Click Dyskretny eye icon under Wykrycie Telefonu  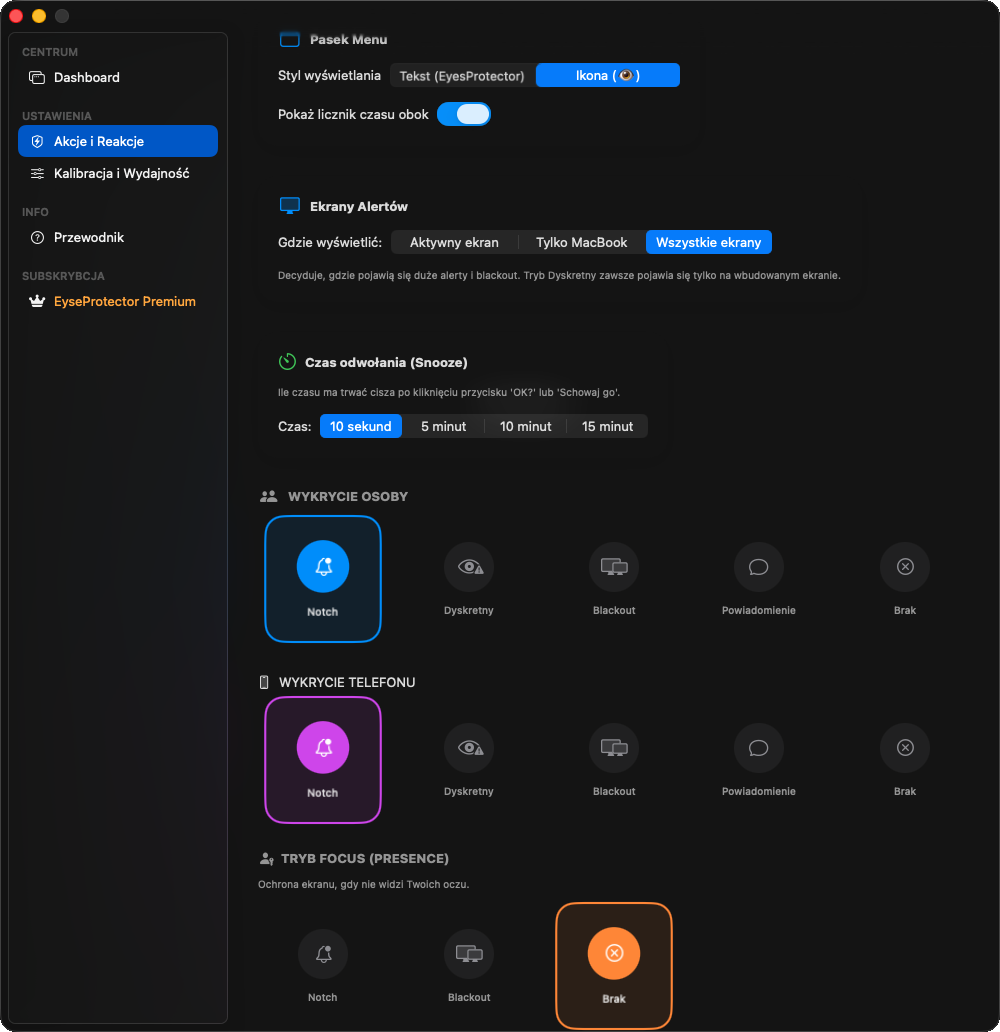(x=469, y=748)
